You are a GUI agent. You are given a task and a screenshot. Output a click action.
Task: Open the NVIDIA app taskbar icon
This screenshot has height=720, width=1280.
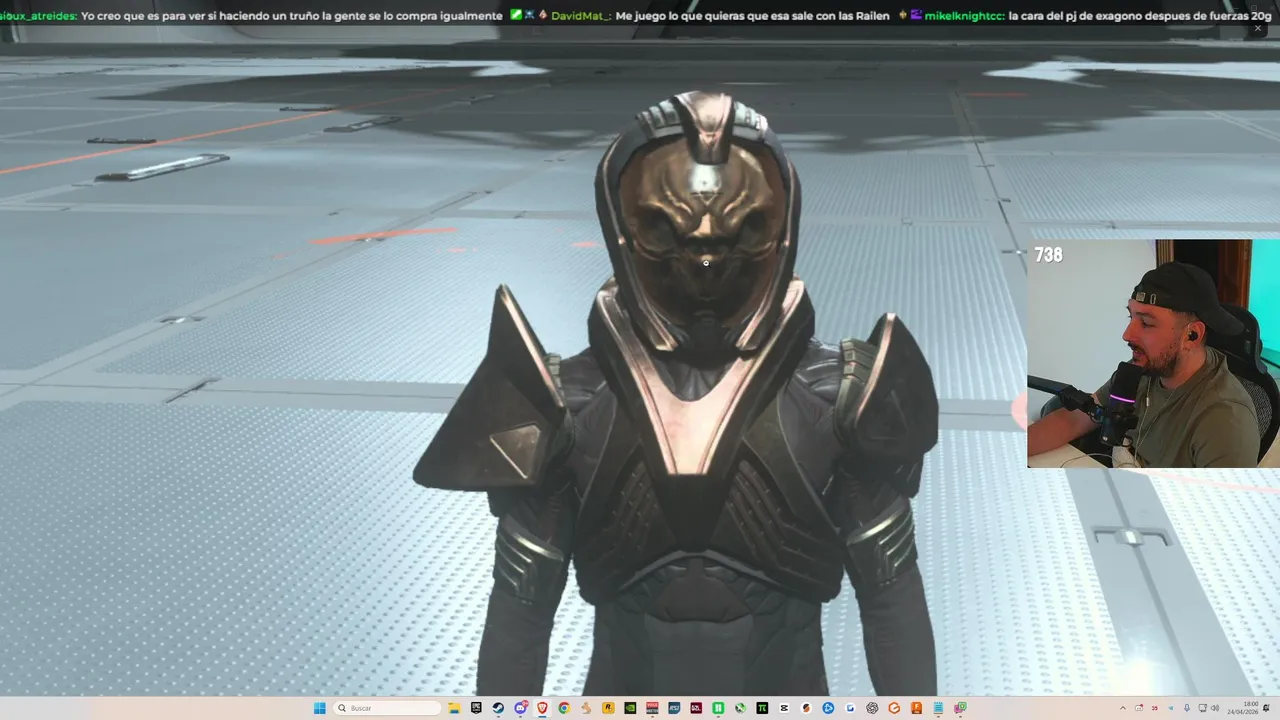coord(630,708)
